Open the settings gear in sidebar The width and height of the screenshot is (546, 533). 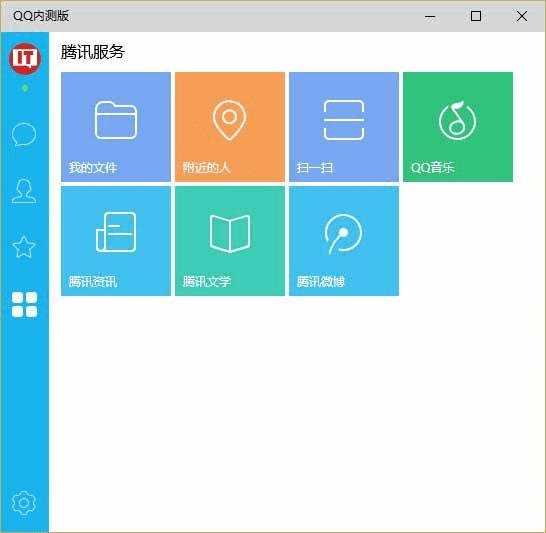pos(24,503)
